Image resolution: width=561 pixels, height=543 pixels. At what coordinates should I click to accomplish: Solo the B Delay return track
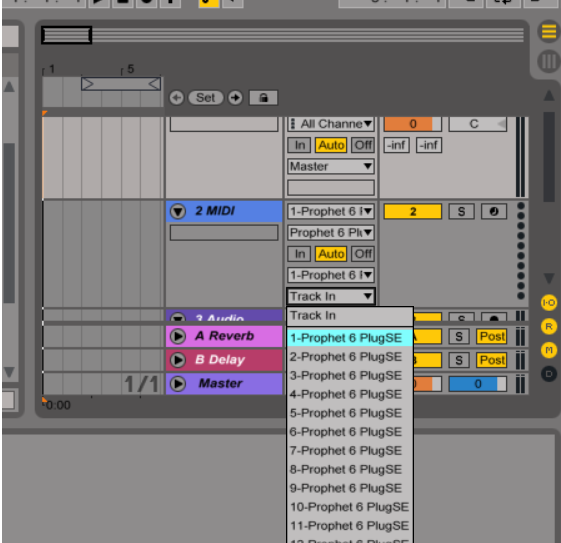(459, 360)
